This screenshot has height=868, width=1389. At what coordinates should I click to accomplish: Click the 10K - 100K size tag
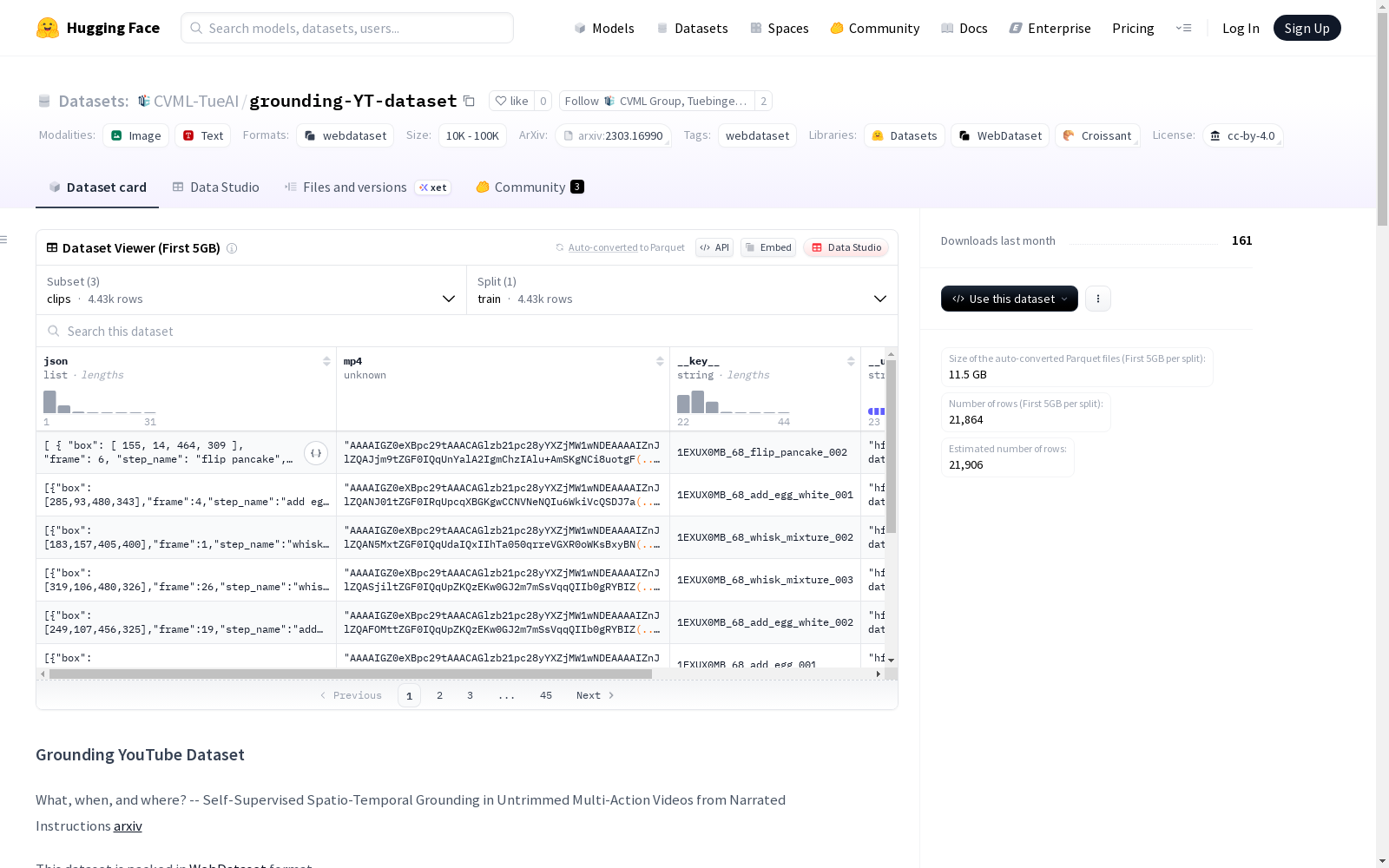tap(472, 135)
